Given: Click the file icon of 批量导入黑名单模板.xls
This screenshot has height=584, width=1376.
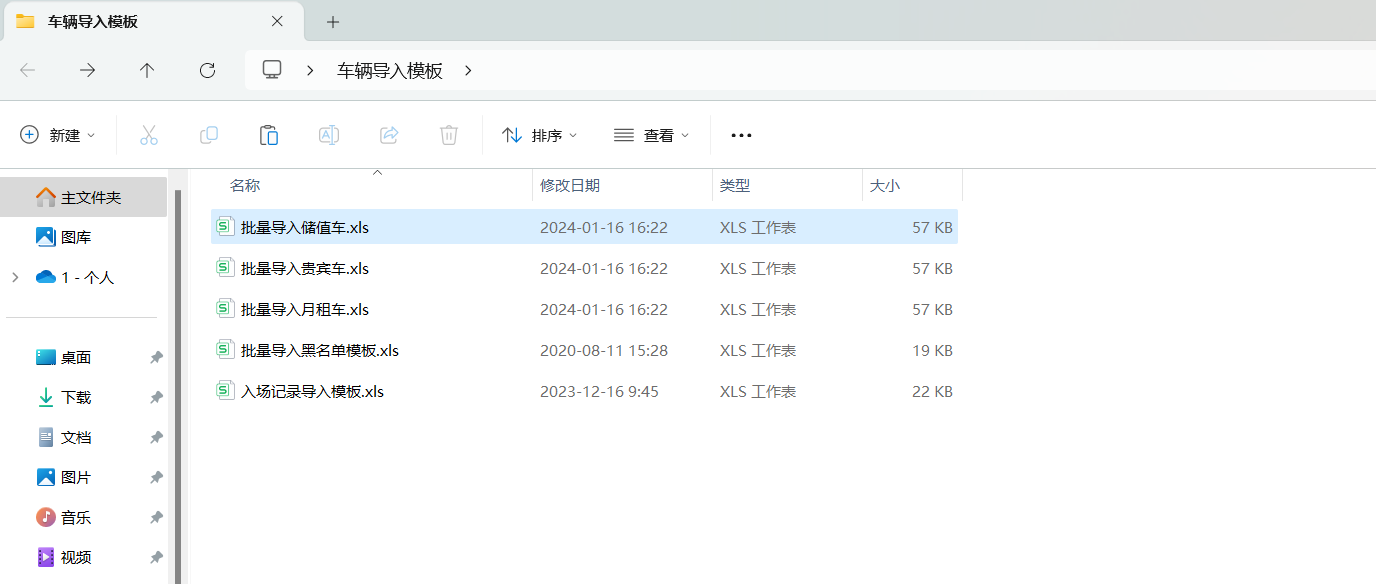Looking at the screenshot, I should [x=225, y=350].
